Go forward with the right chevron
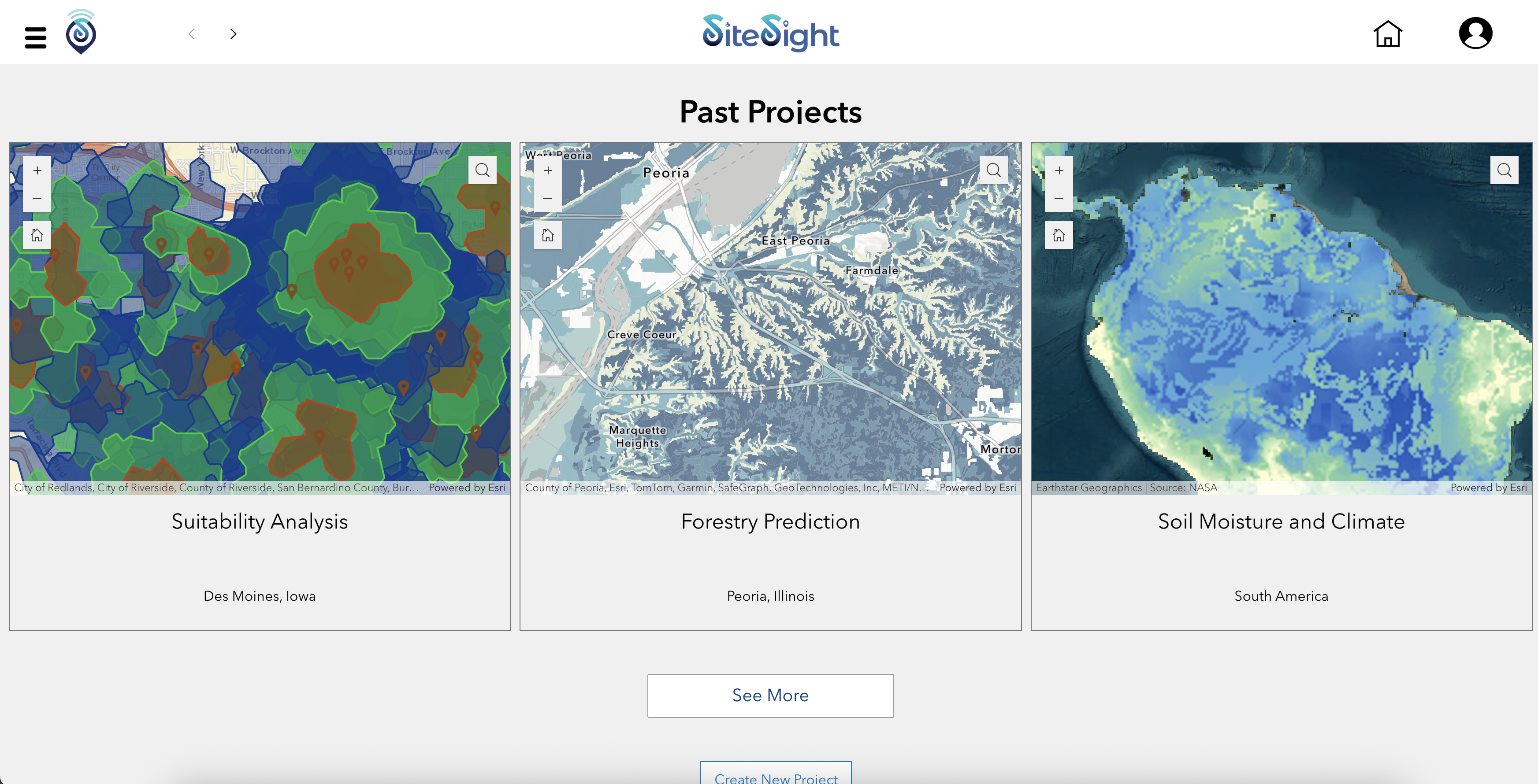Image resolution: width=1538 pixels, height=784 pixels. [x=233, y=34]
